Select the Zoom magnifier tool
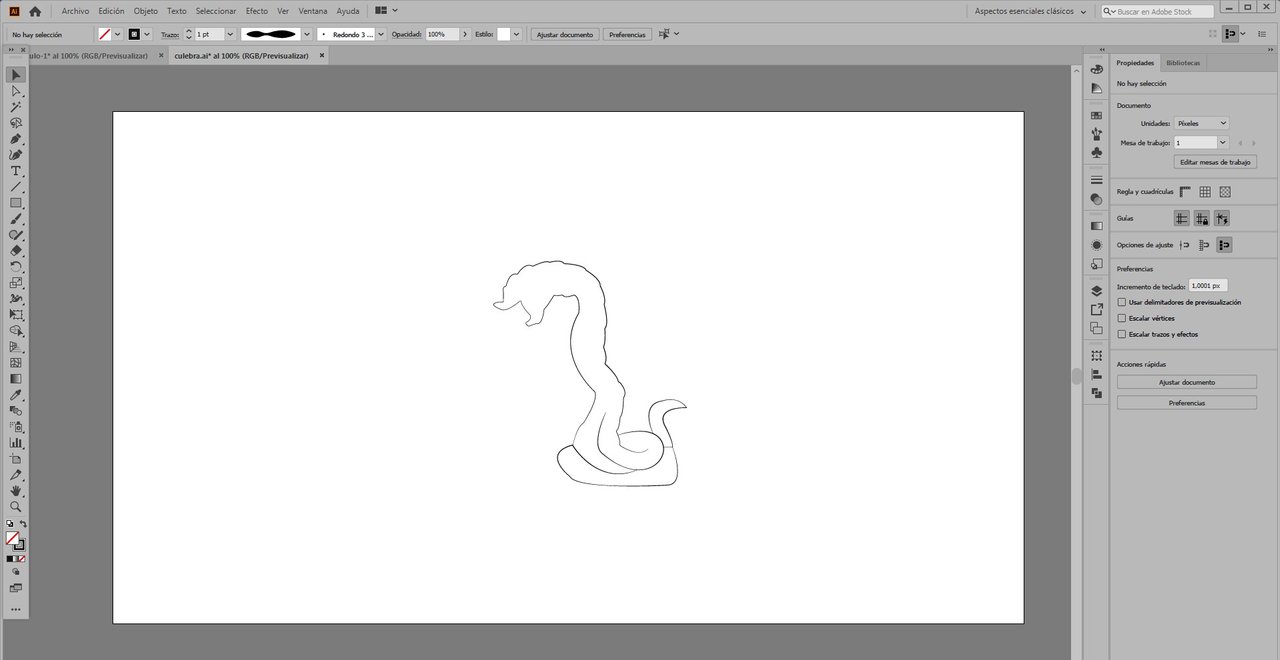1280x660 pixels. pyautogui.click(x=16, y=506)
